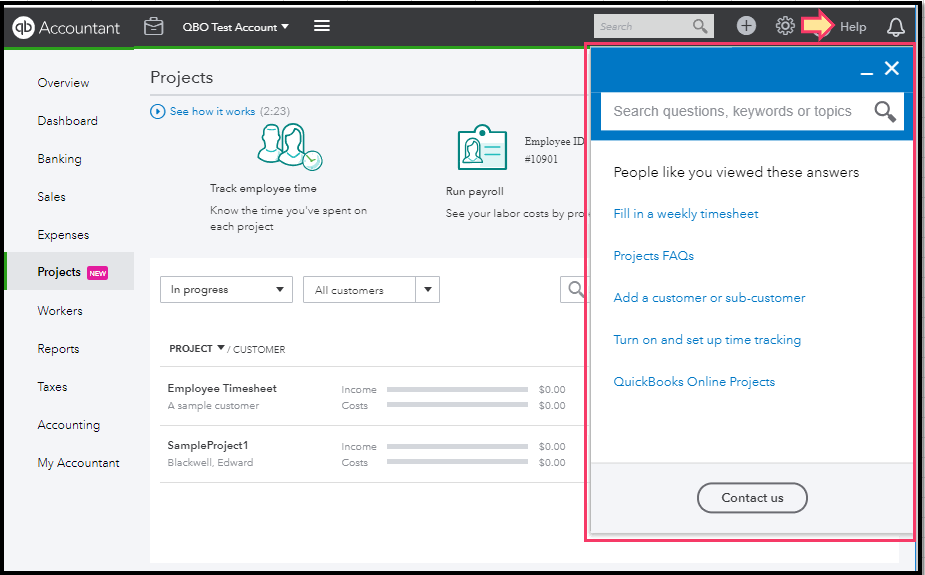The width and height of the screenshot is (925, 575).
Task: Toggle the hamburger navigation menu icon
Action: [x=322, y=26]
